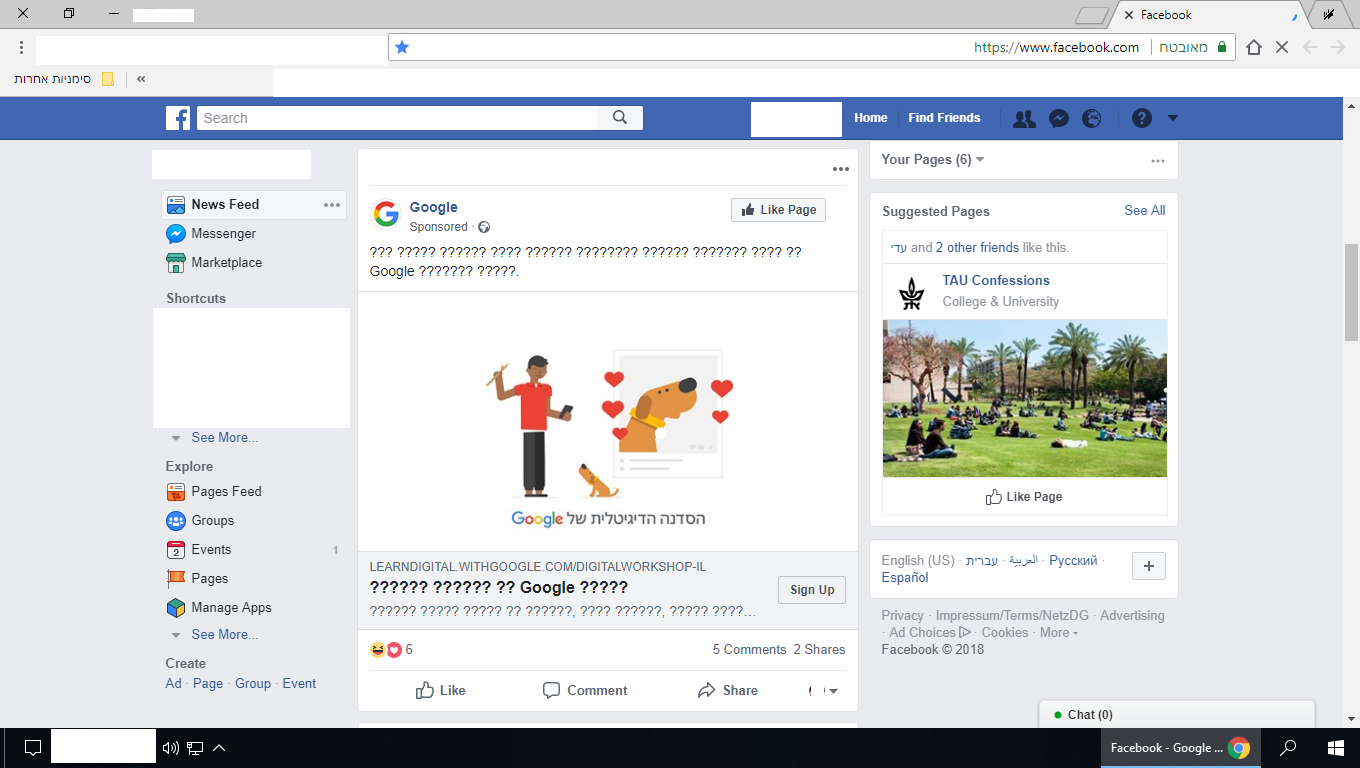
Task: Open Quick Help question mark icon
Action: point(1142,118)
